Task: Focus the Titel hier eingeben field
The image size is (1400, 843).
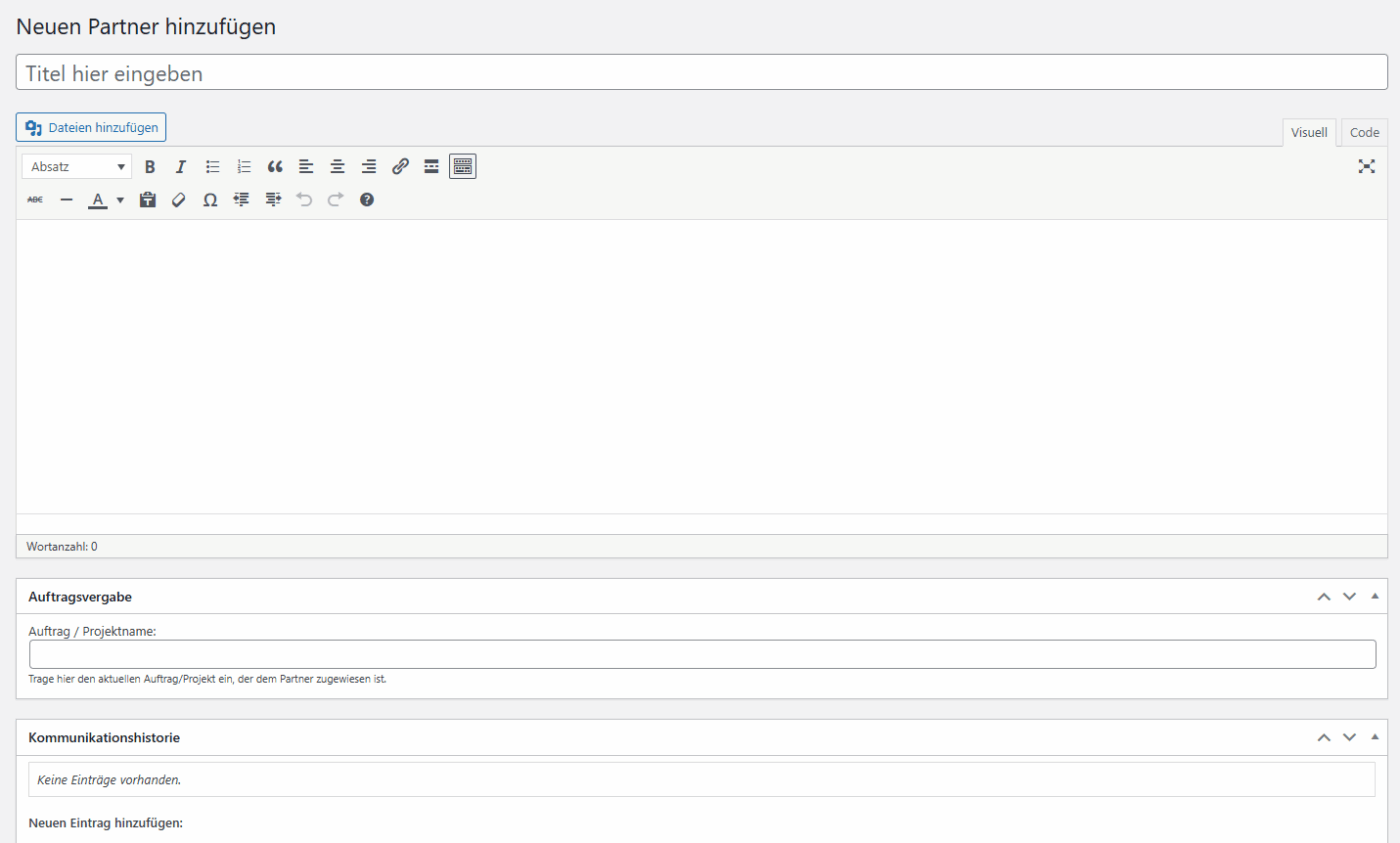Action: point(701,73)
